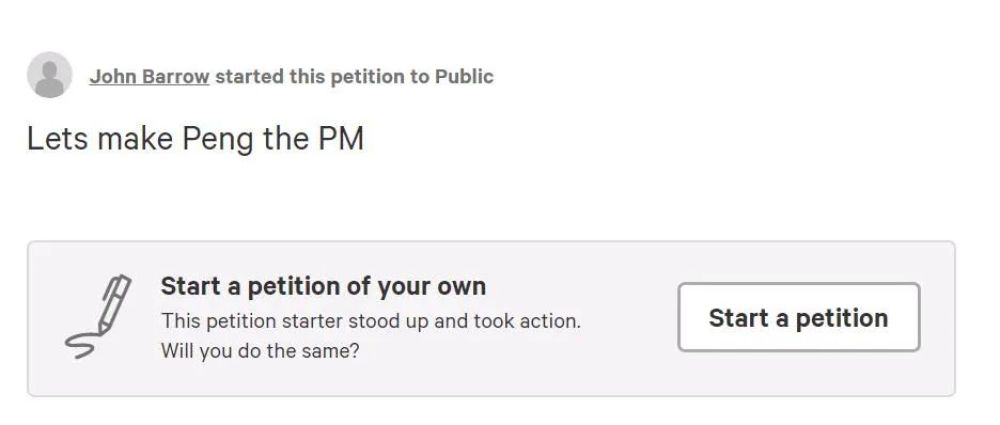Screen dimensions: 1000x425
Task: Click the words your own in the banner heading
Action: 430,286
